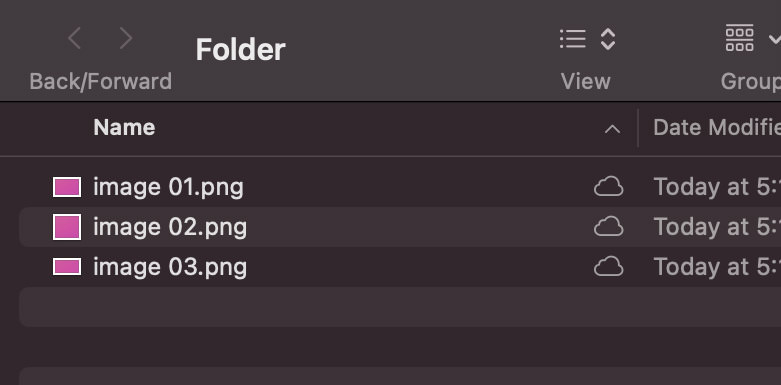The image size is (781, 385).
Task: Click the Forward arrow in toolbar
Action: [126, 38]
